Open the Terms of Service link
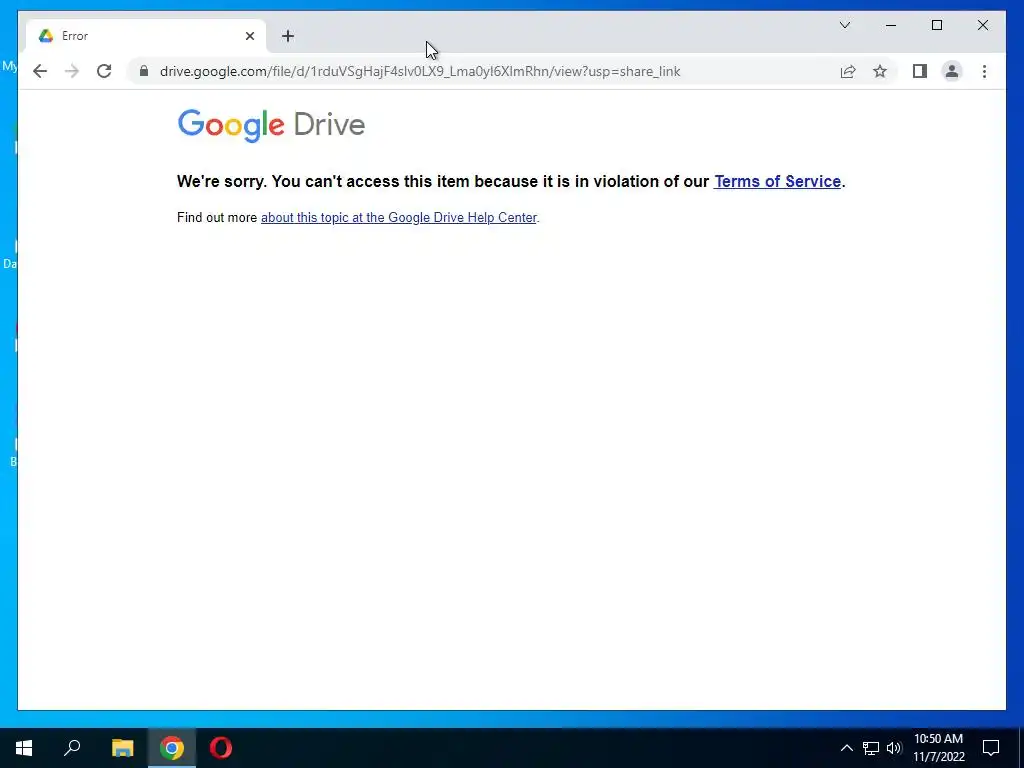 pyautogui.click(x=777, y=182)
